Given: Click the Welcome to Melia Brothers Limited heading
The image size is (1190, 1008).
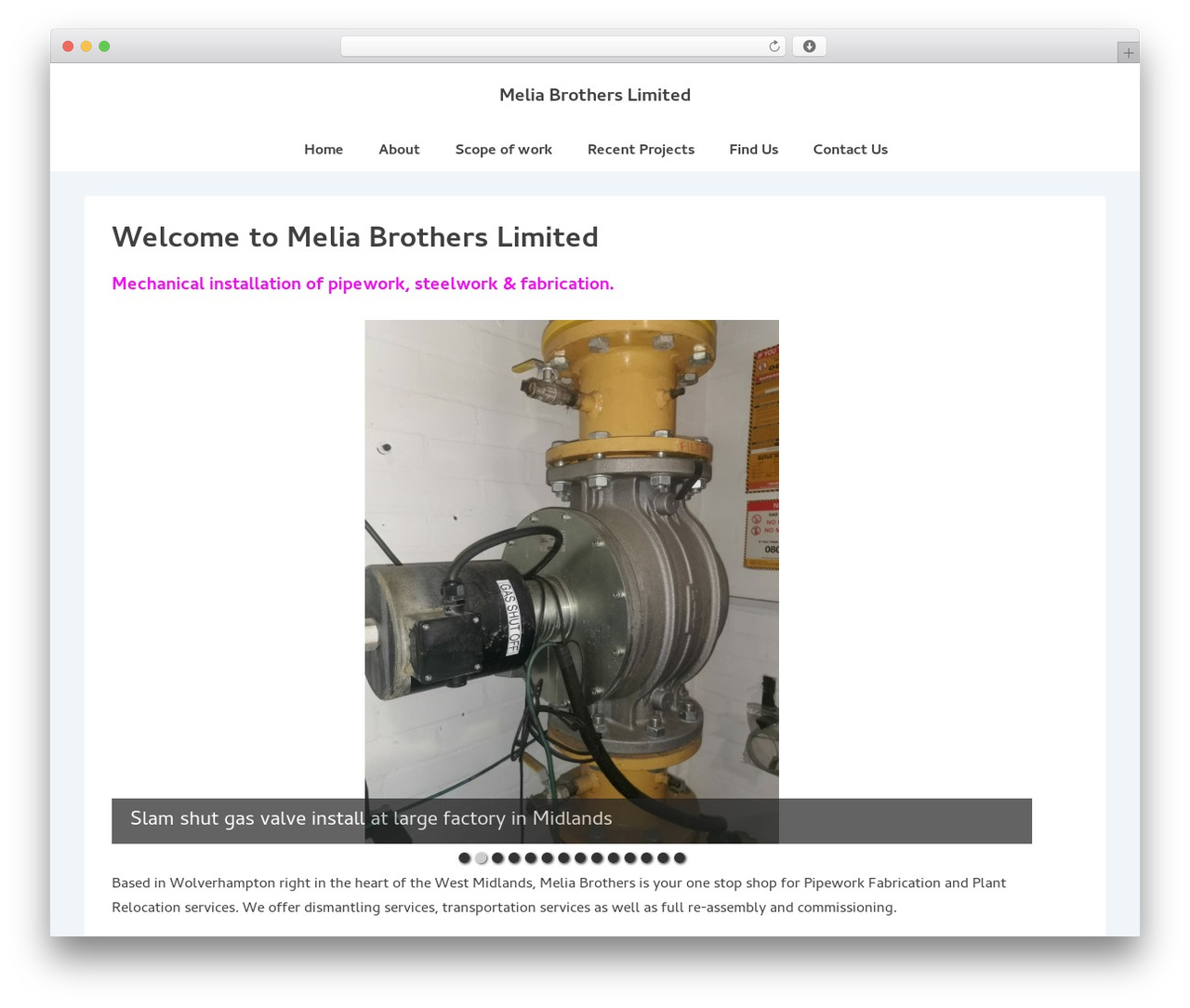Looking at the screenshot, I should [x=355, y=237].
